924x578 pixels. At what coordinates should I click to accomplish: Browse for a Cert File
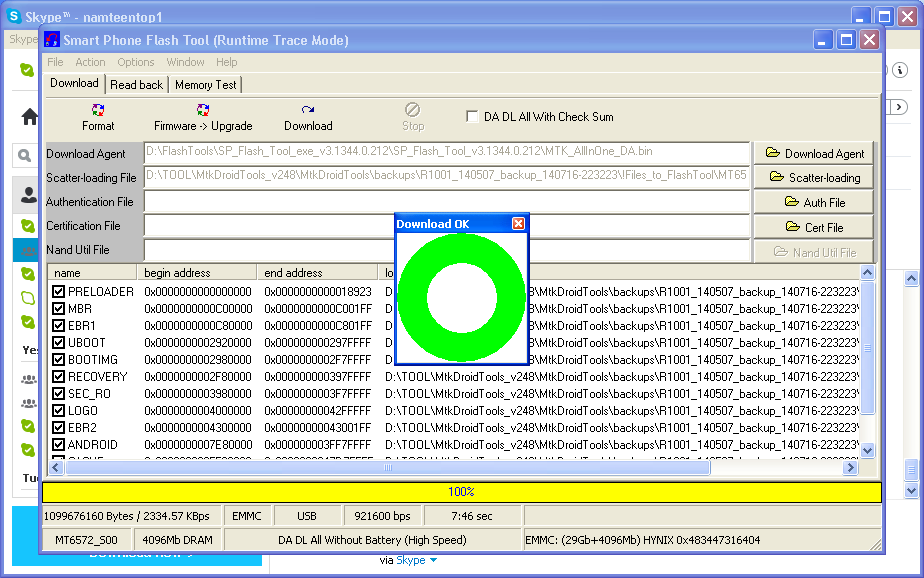tap(814, 227)
